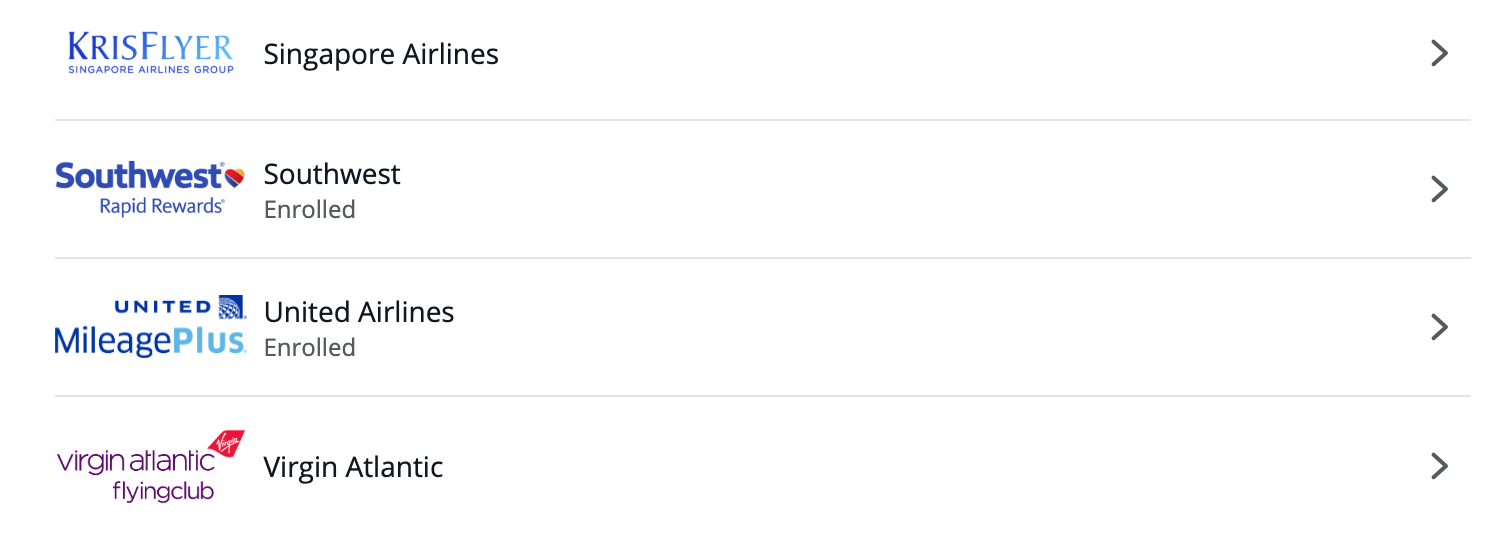1498x550 pixels.
Task: Click the Rapid Rewards text in Southwest logo
Action: point(161,206)
